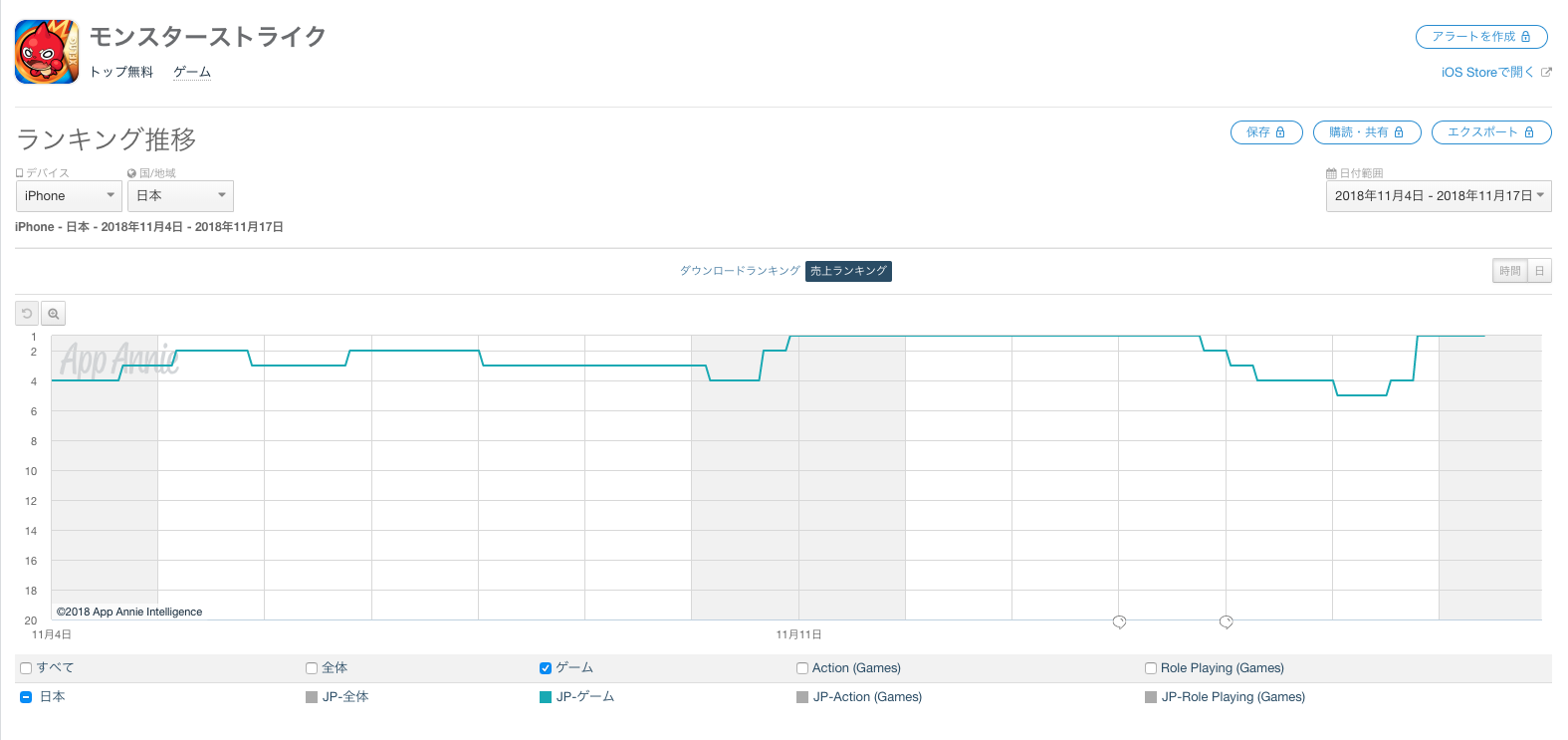Viewport: 1568px width, 740px height.
Task: Switch to ダウンロードランキング tab
Action: 740,271
